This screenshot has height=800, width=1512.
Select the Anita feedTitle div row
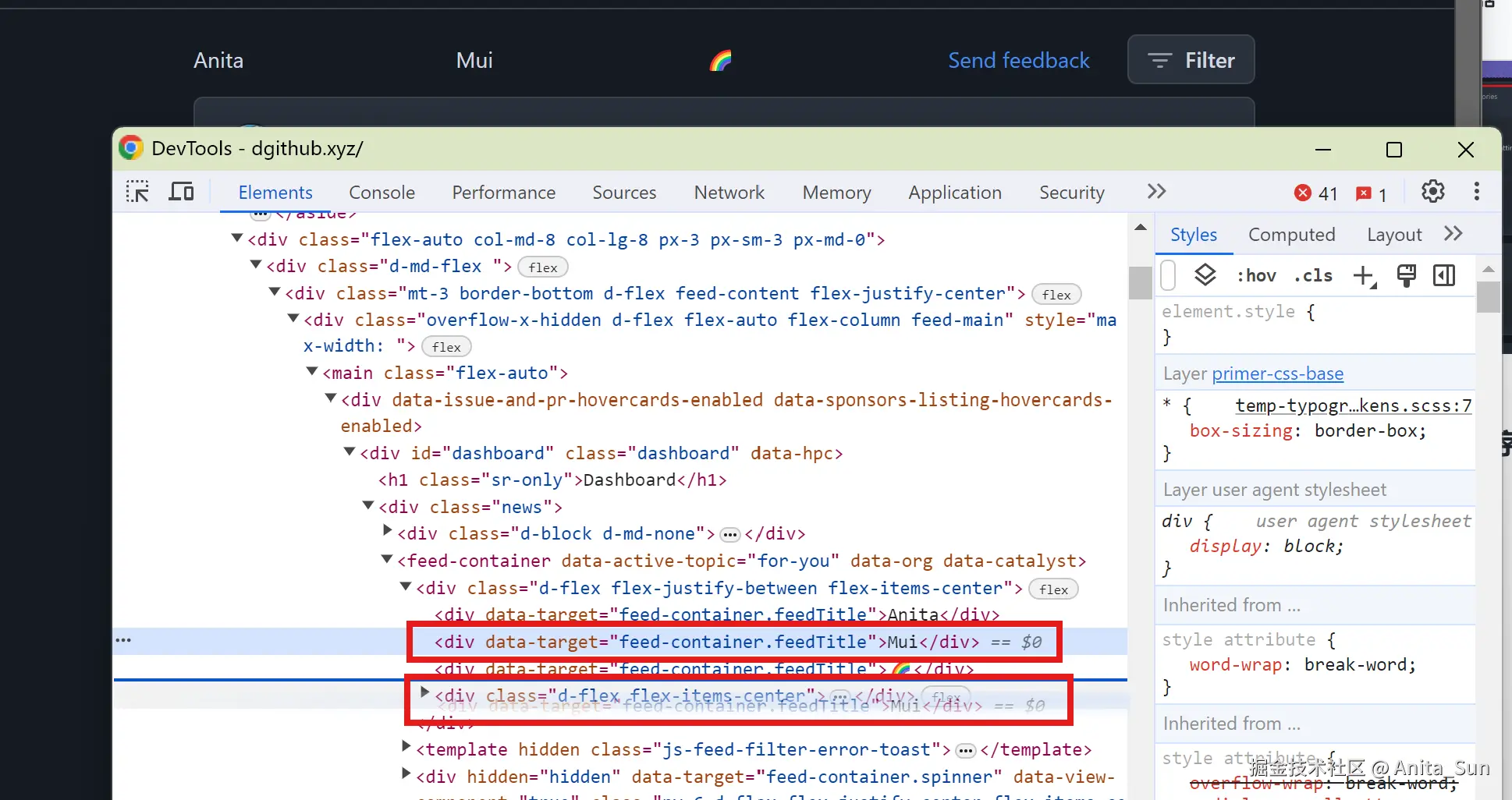pyautogui.click(x=717, y=614)
